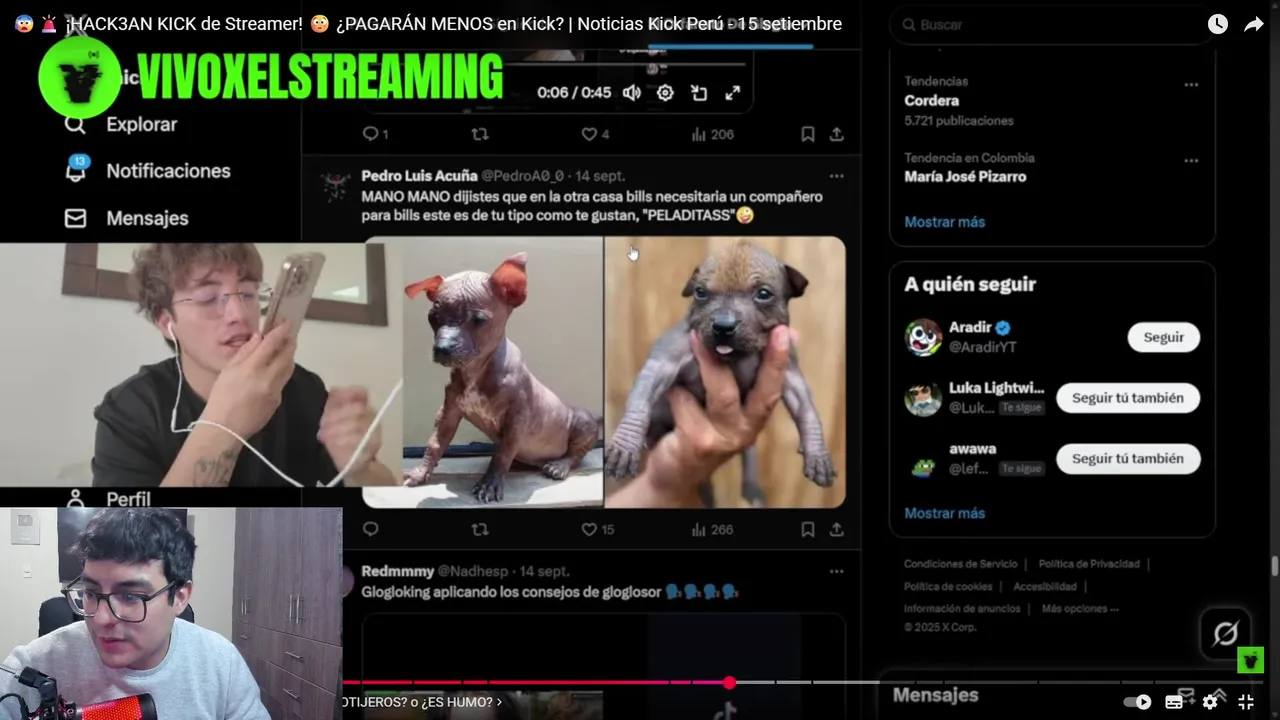Image resolution: width=1280 pixels, height=720 pixels.
Task: Open Aradir's profile avatar
Action: (923, 337)
